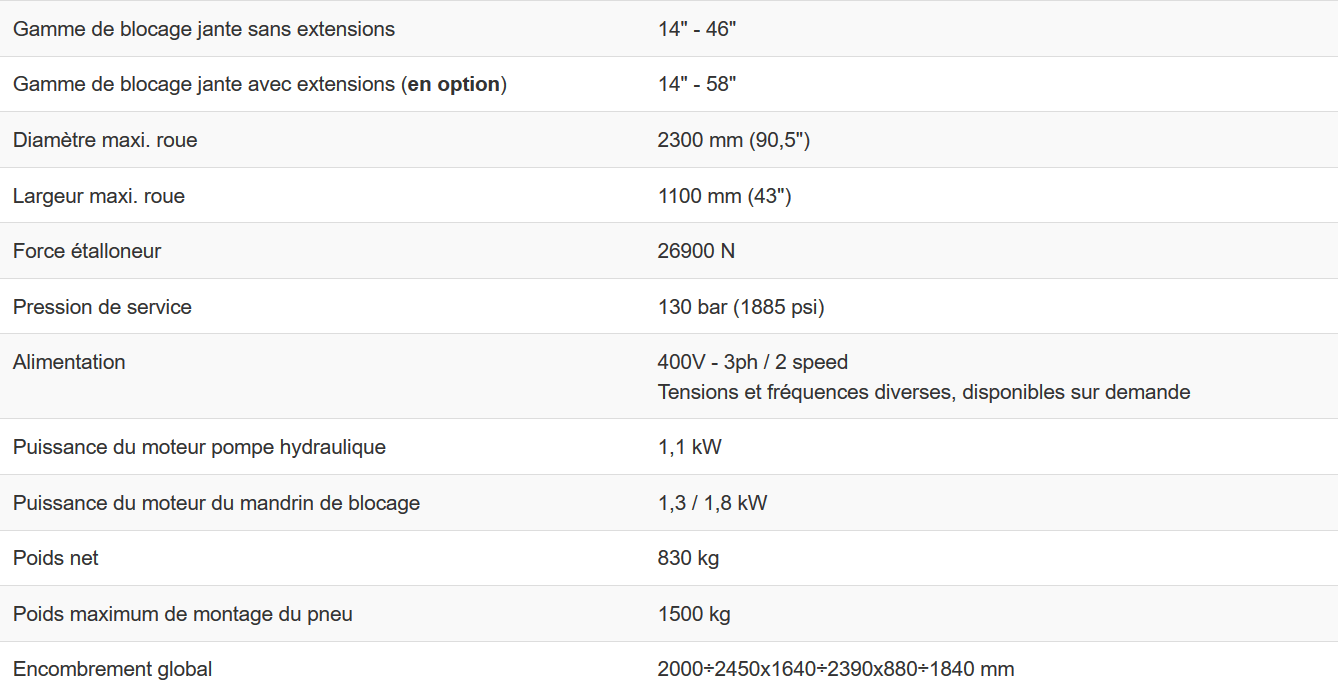Select the '1,3 / 1,8 kW' value
The height and width of the screenshot is (694, 1338).
(x=712, y=503)
